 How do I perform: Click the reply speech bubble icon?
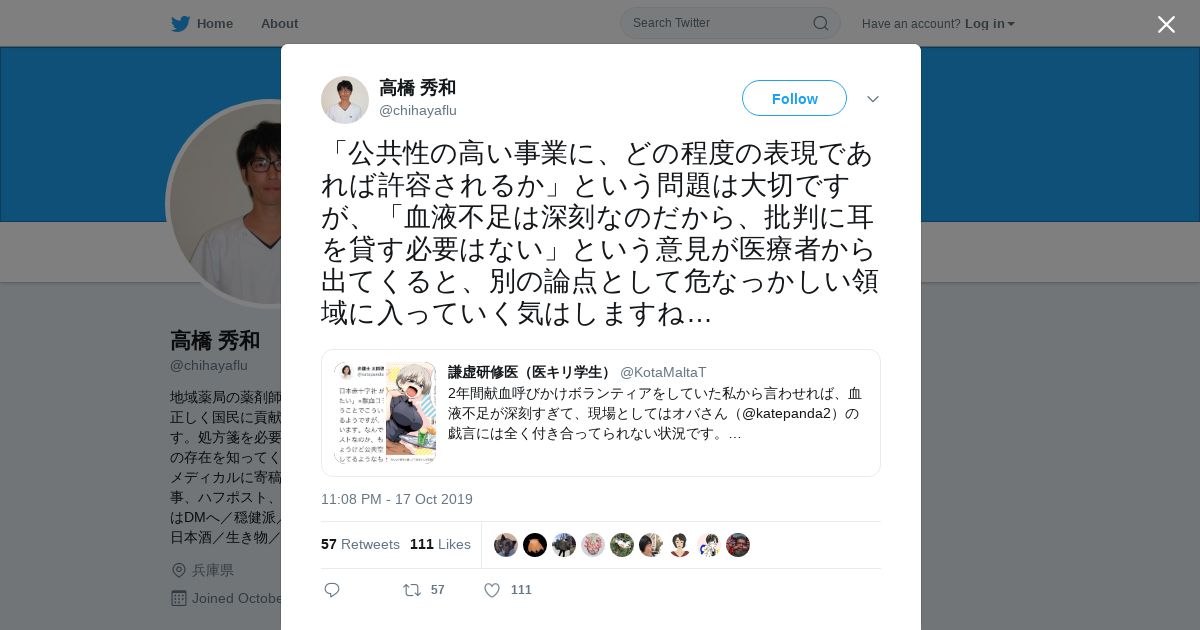332,590
